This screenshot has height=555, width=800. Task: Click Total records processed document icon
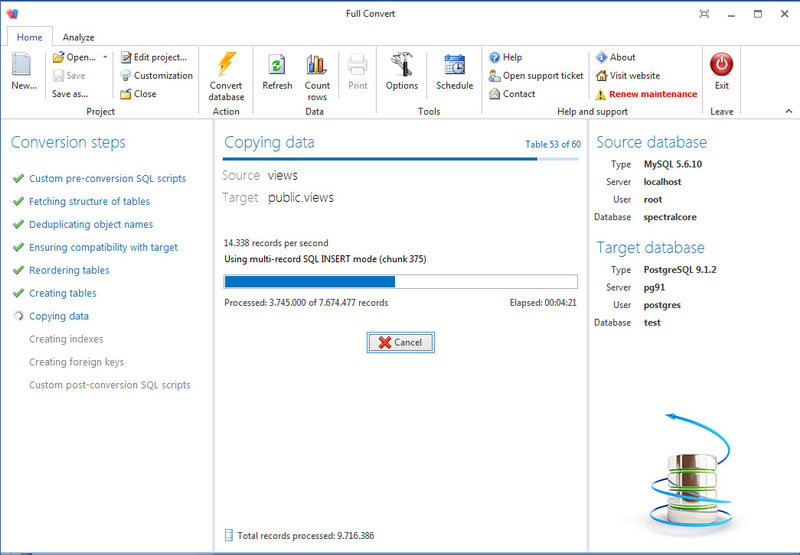[x=229, y=535]
